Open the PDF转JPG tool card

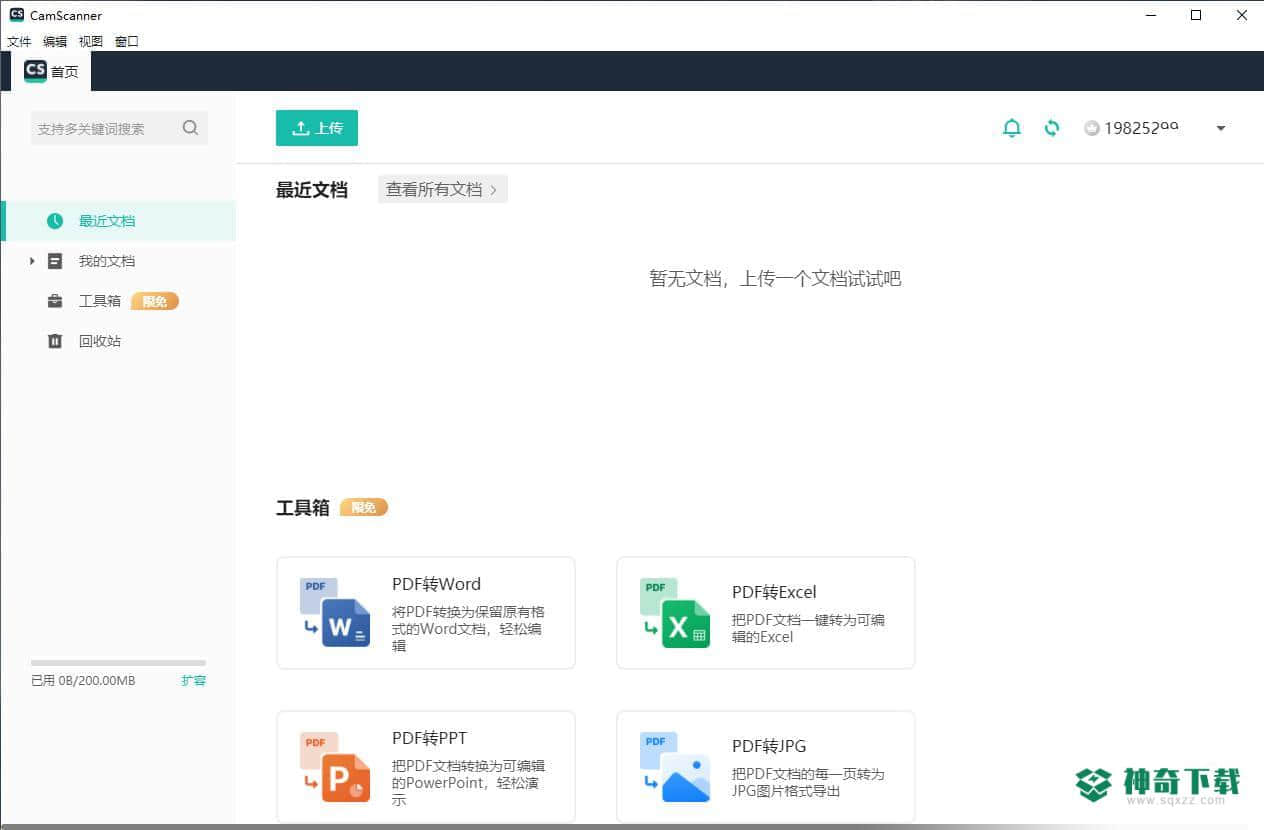point(766,767)
